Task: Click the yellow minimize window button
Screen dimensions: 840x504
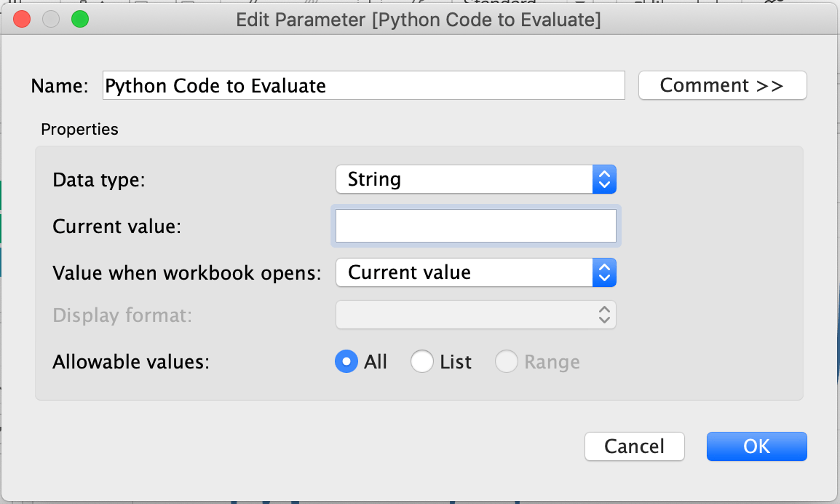Action: coord(52,19)
